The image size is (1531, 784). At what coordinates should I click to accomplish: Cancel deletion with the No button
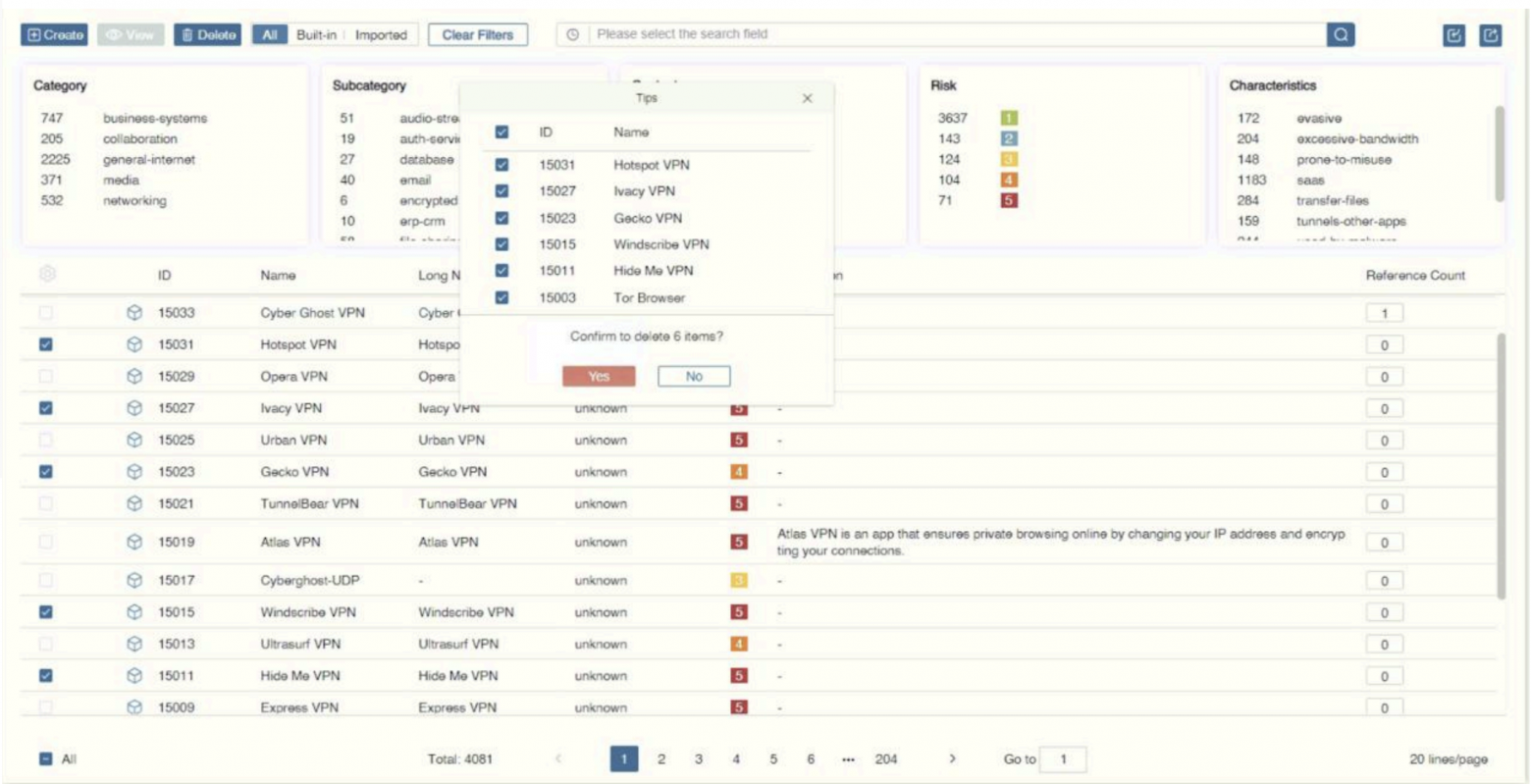click(x=694, y=376)
